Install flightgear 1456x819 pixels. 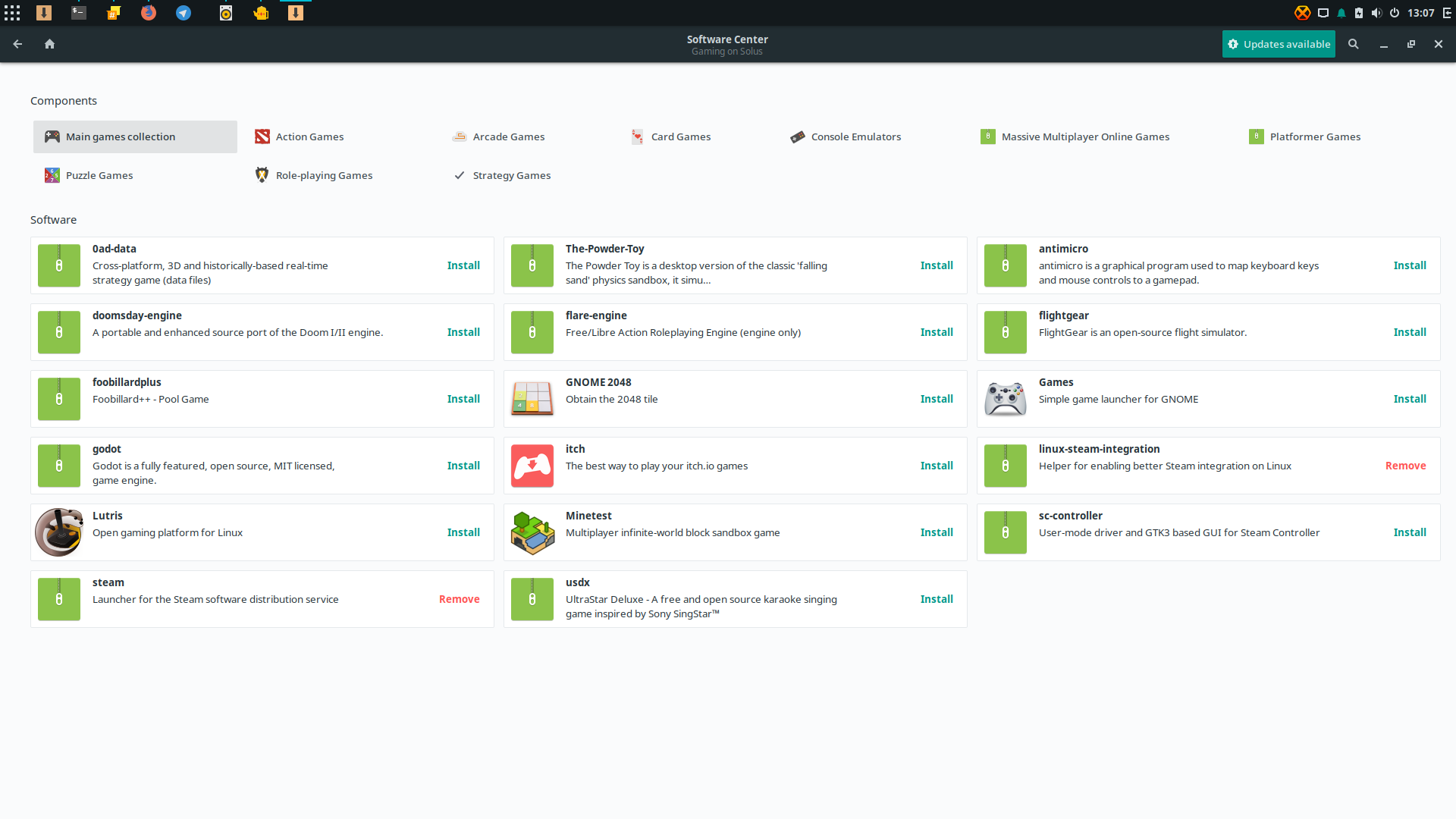click(1410, 332)
